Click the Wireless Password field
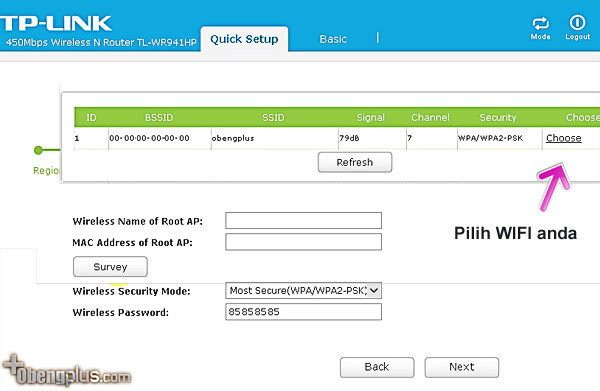This screenshot has width=600, height=391. point(303,312)
